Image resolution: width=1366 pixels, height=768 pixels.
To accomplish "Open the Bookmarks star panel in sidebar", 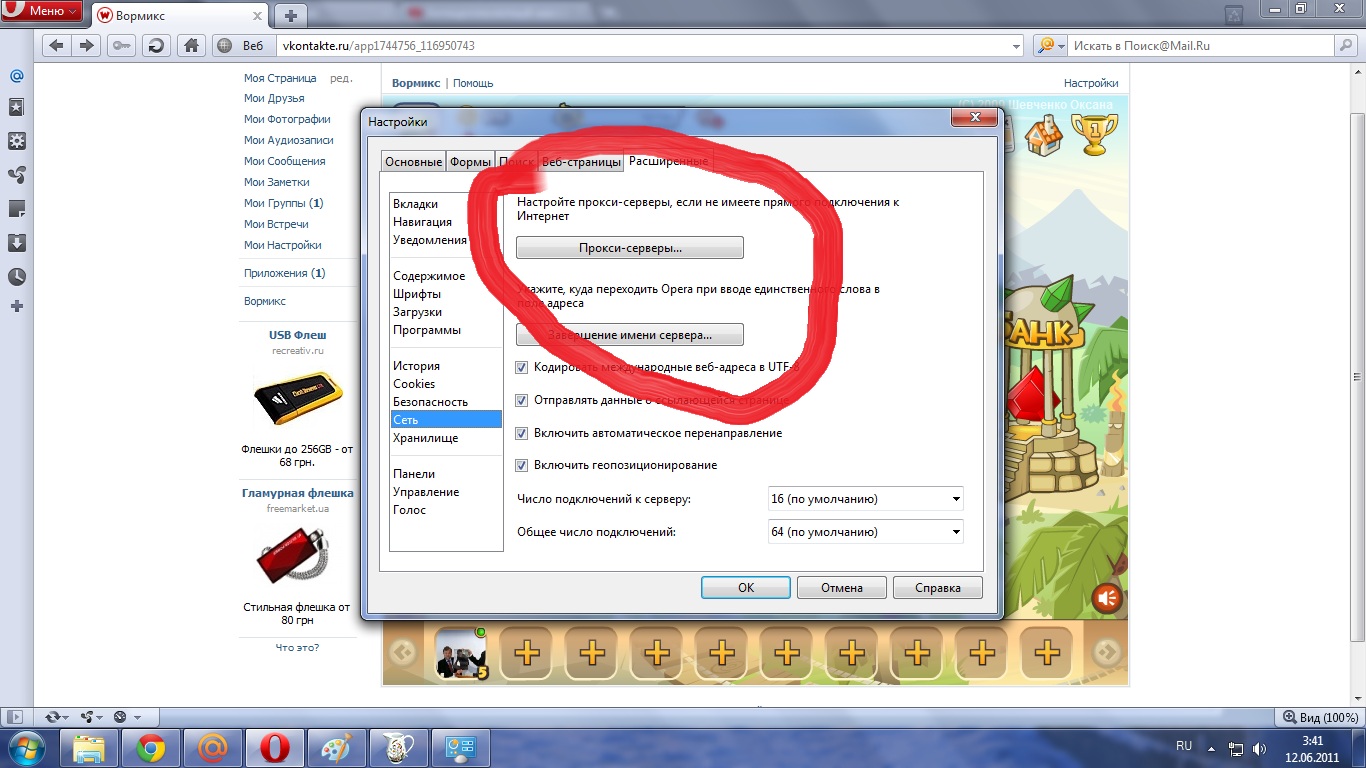I will pos(16,107).
